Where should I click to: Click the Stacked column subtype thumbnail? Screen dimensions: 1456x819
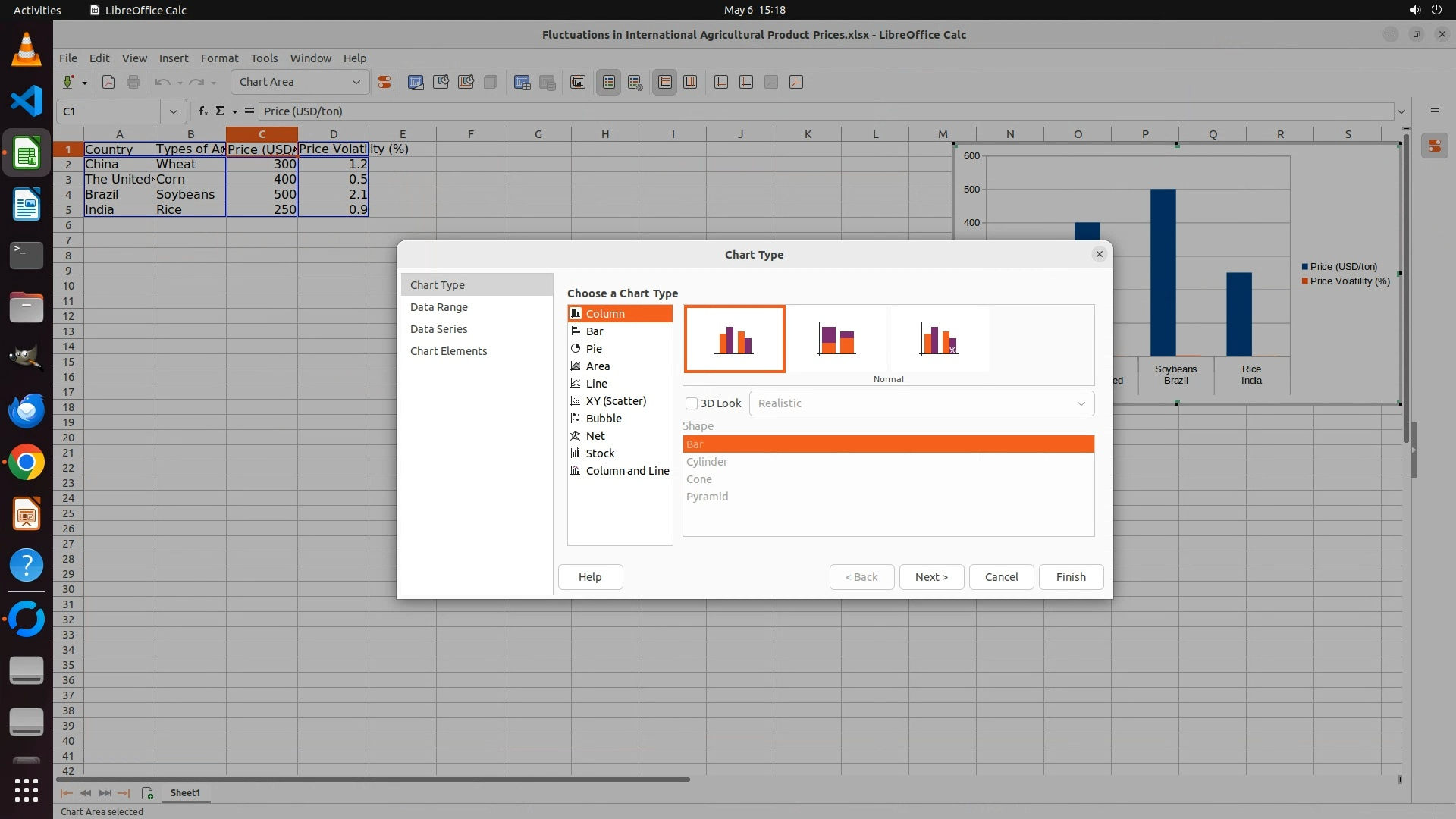[836, 339]
